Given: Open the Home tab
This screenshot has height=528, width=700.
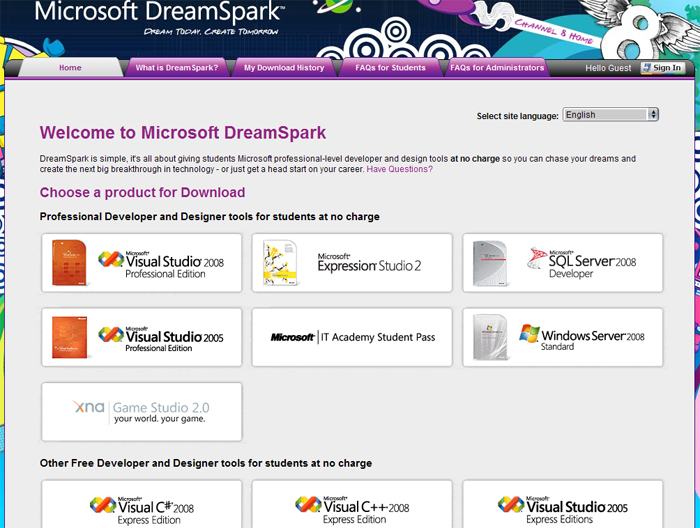Looking at the screenshot, I should point(70,68).
